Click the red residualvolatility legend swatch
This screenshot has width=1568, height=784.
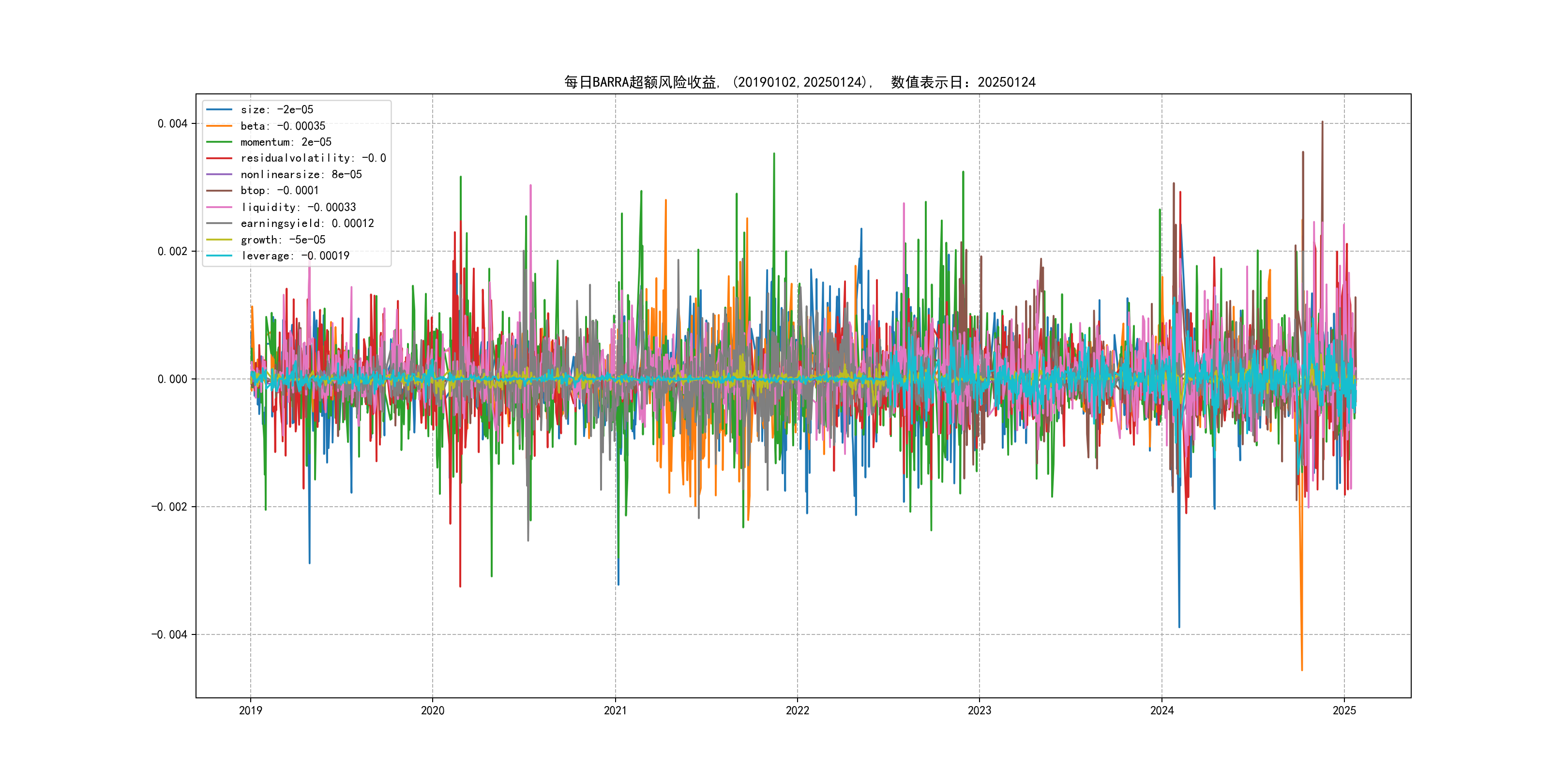point(219,158)
